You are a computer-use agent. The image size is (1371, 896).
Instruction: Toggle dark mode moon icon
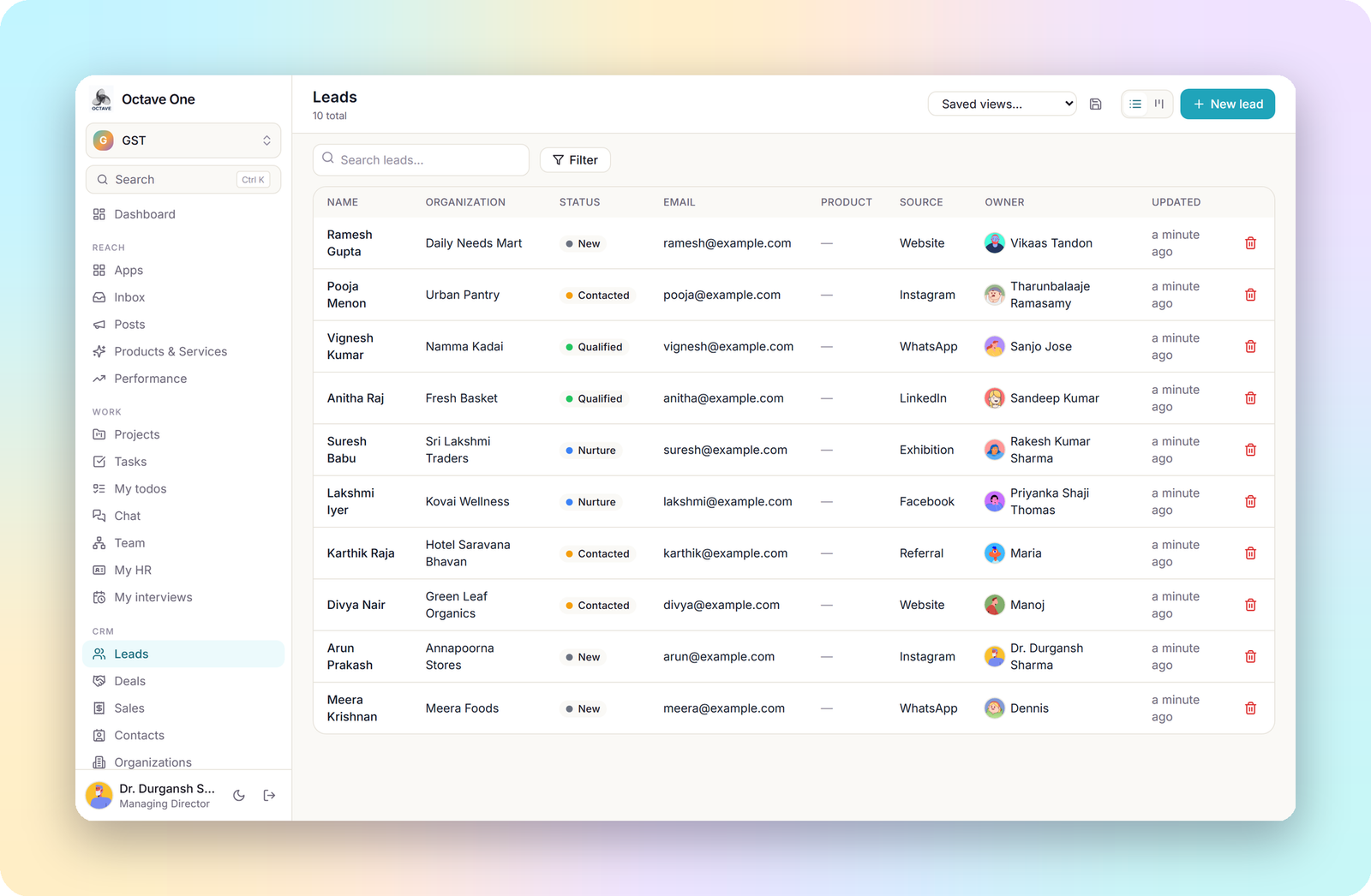[239, 796]
